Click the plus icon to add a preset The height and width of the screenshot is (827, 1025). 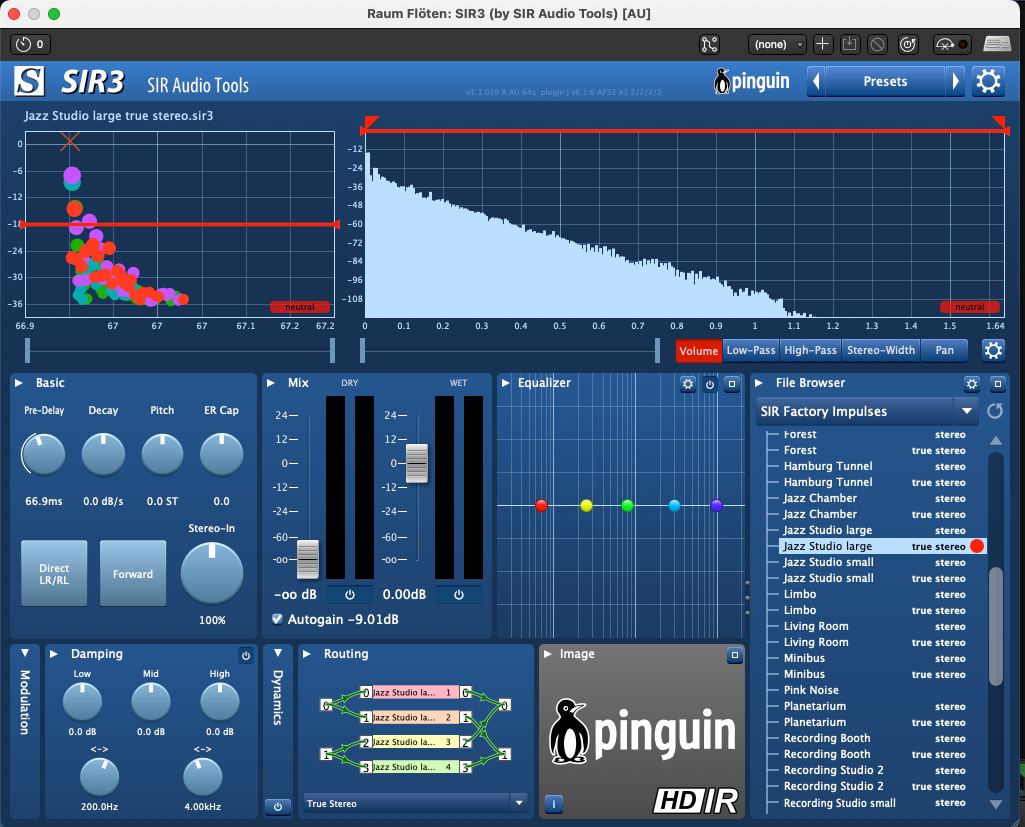point(822,44)
